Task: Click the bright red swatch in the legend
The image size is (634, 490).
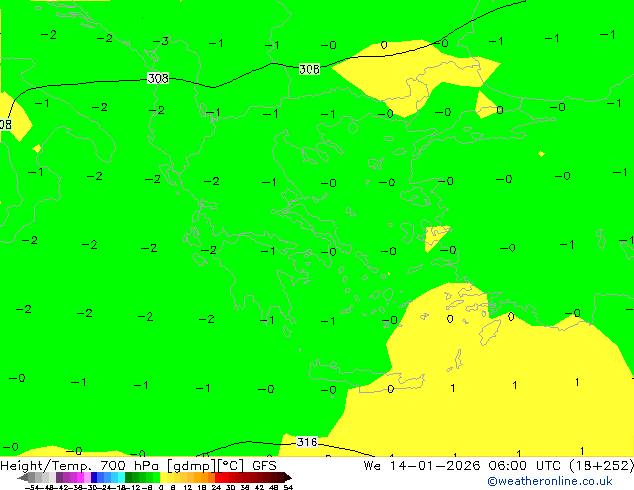Action: (219, 477)
